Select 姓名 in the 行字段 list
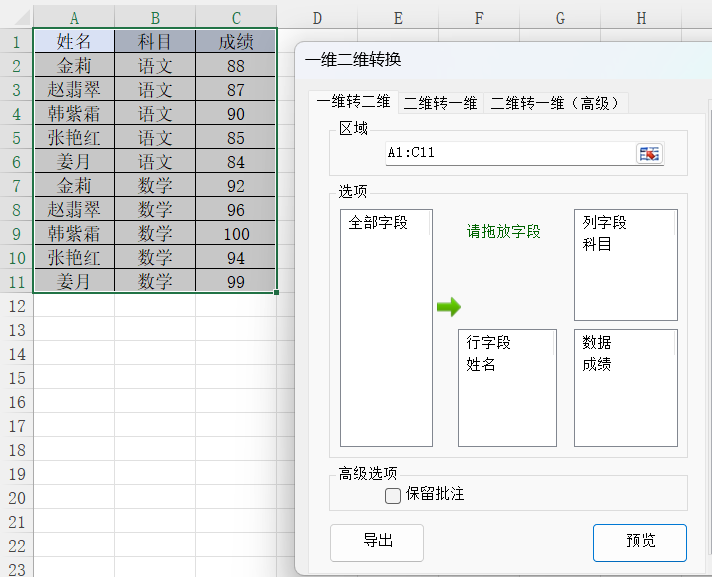712x577 pixels. (x=480, y=365)
